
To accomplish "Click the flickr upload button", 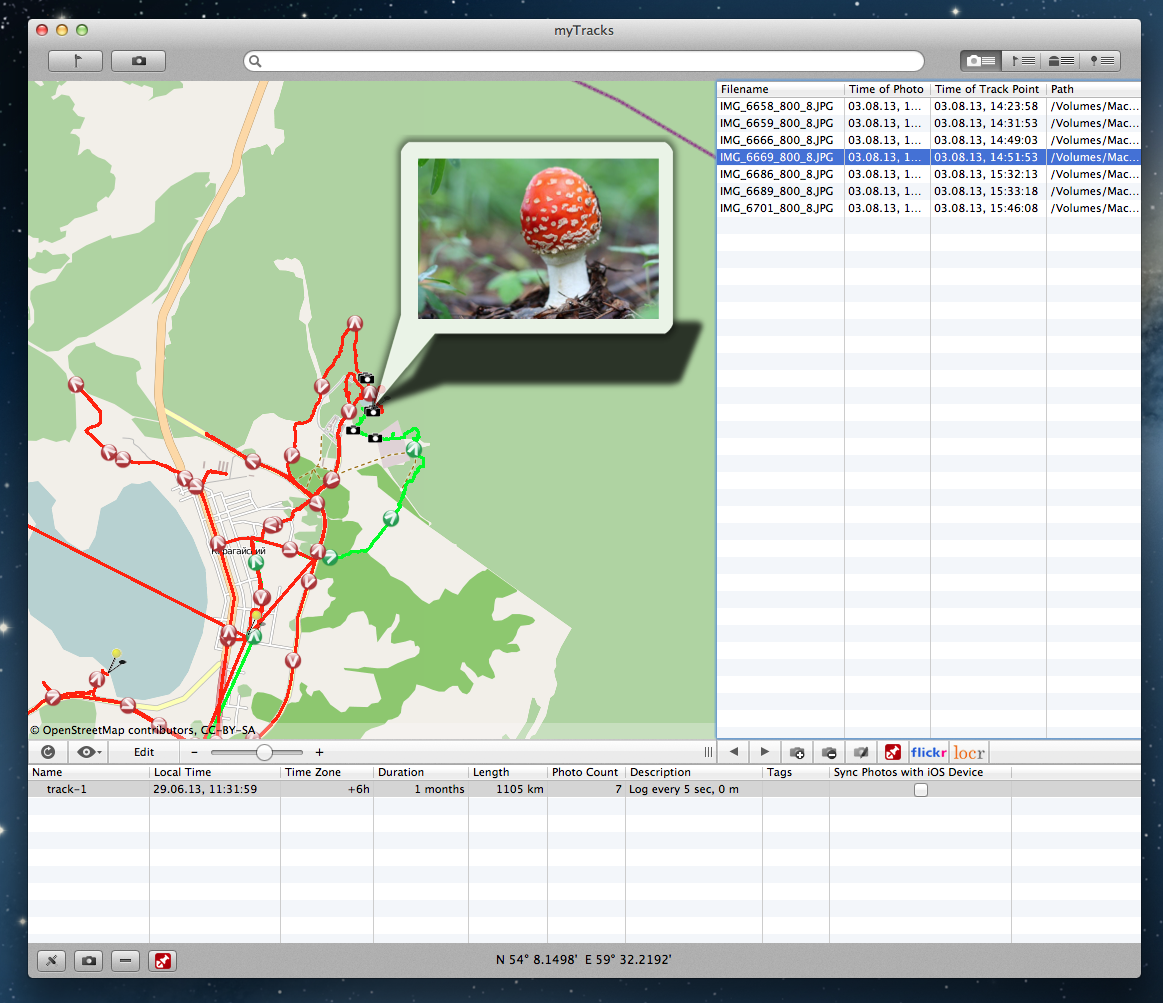I will pos(928,752).
